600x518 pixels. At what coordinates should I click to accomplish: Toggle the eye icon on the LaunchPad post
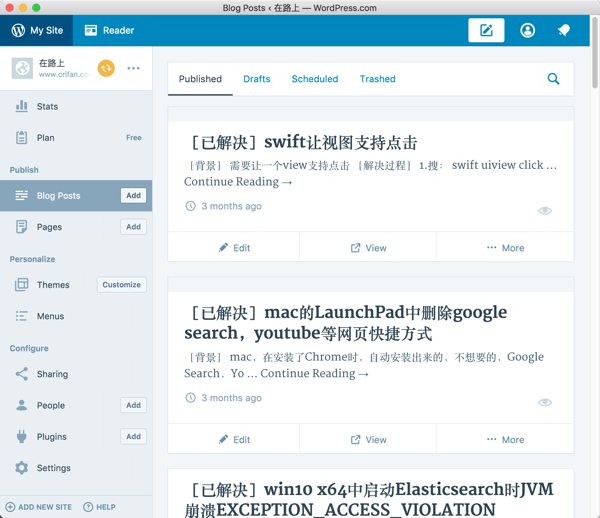[545, 402]
